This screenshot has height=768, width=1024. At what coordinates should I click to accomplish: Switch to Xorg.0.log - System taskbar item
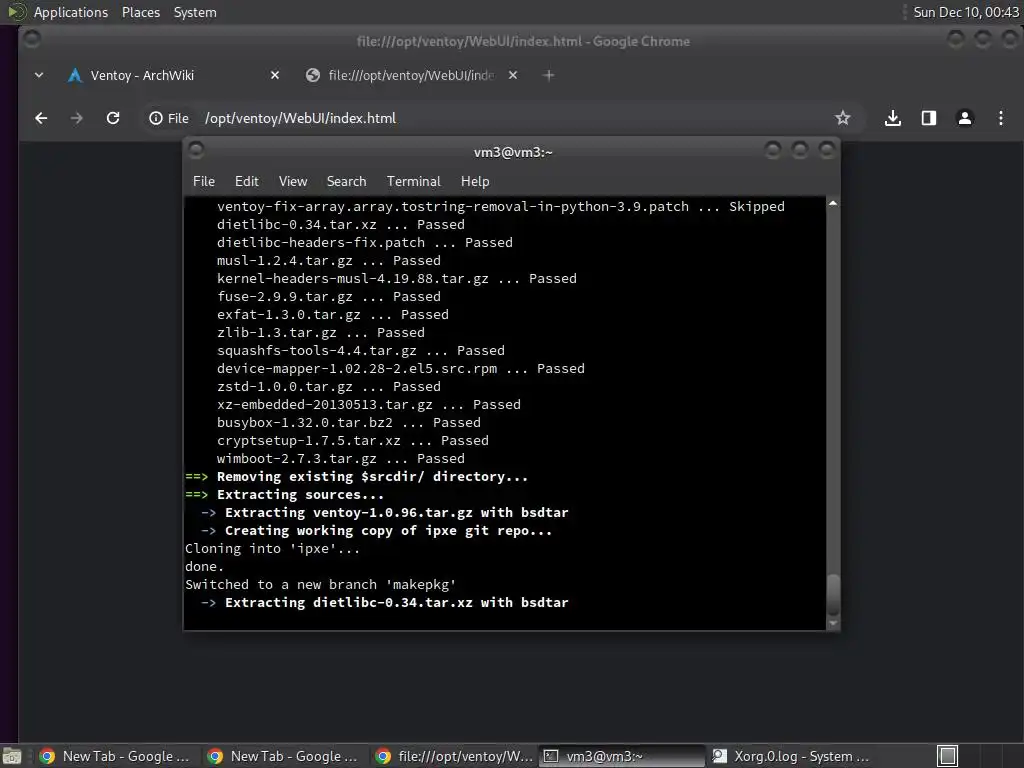790,756
